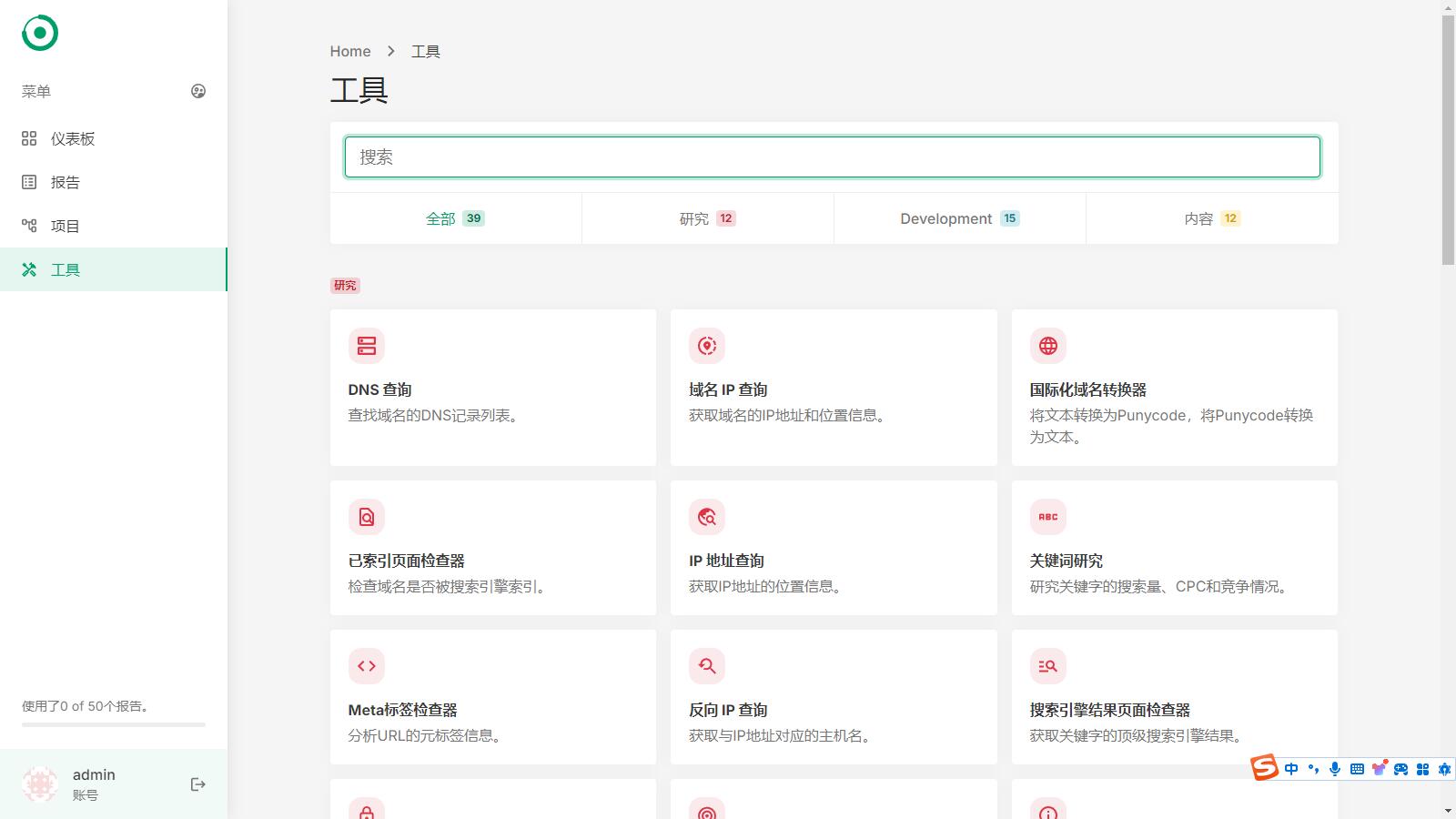Click the 已索引页面检查器 document icon

[366, 517]
